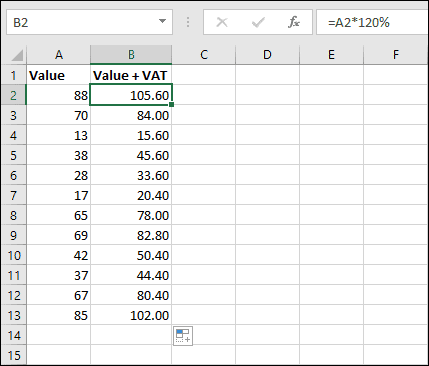Click the cell containing 42

[59, 255]
